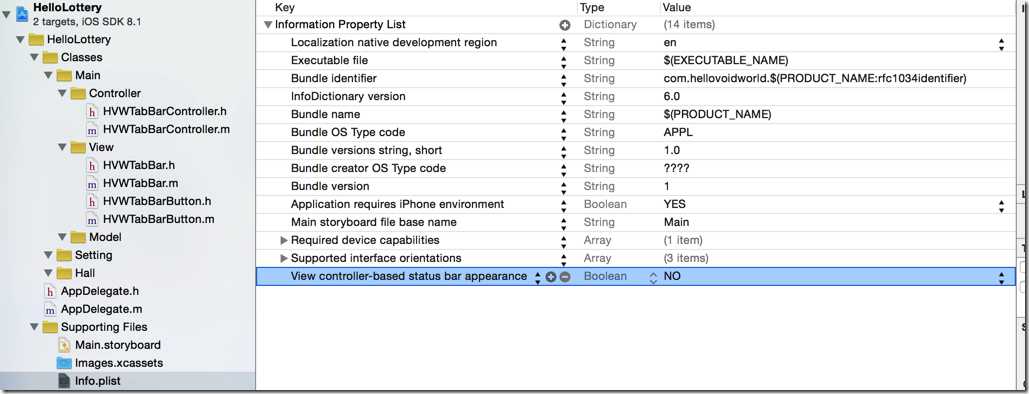
Task: Expand Supported interface orientations array
Action: (x=284, y=258)
